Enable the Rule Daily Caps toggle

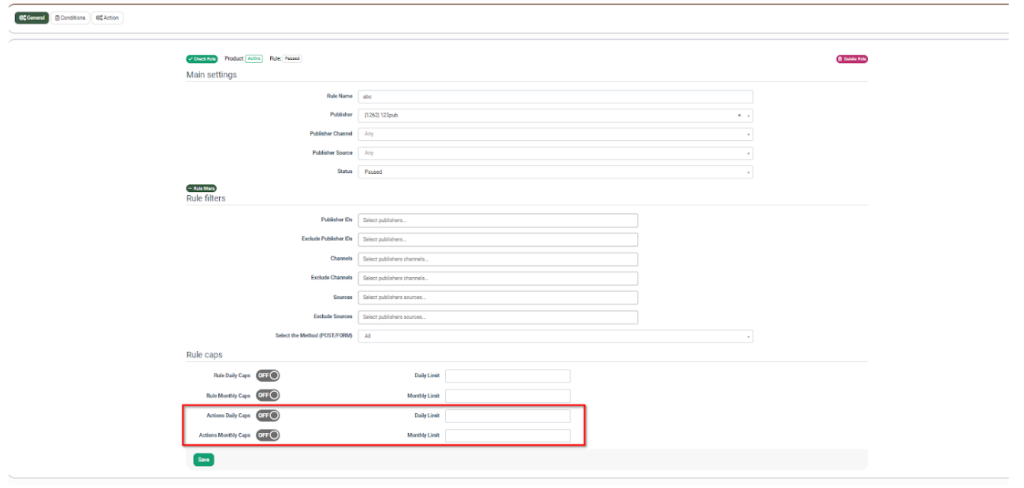click(x=267, y=376)
